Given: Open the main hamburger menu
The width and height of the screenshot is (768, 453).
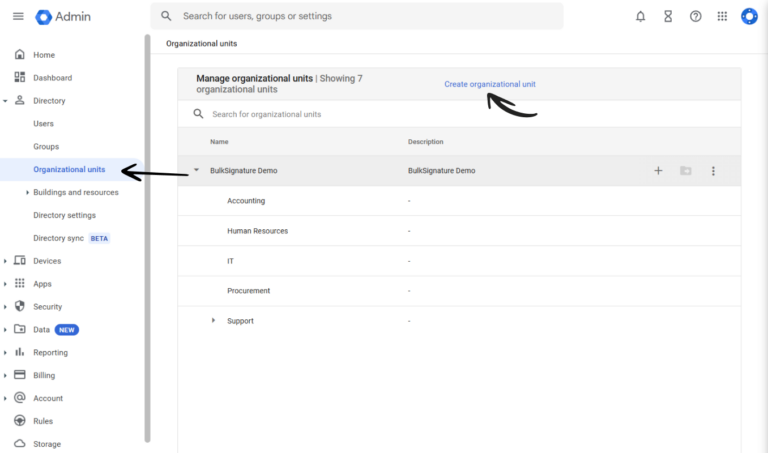Looking at the screenshot, I should [18, 16].
